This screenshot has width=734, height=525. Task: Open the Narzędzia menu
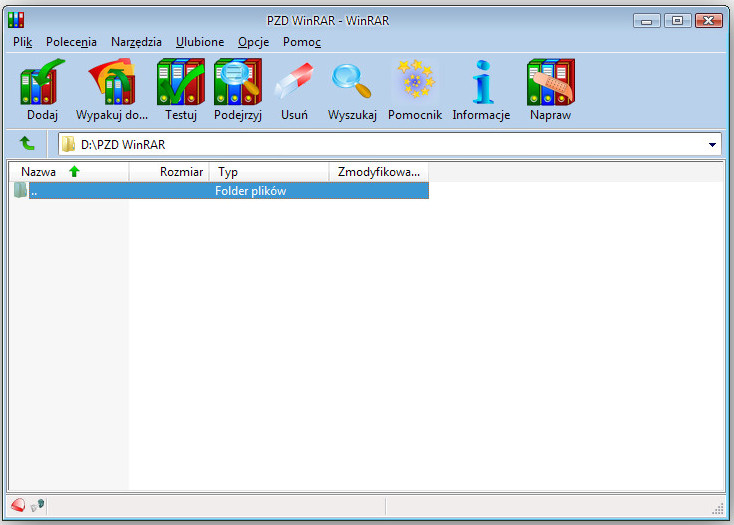(136, 42)
